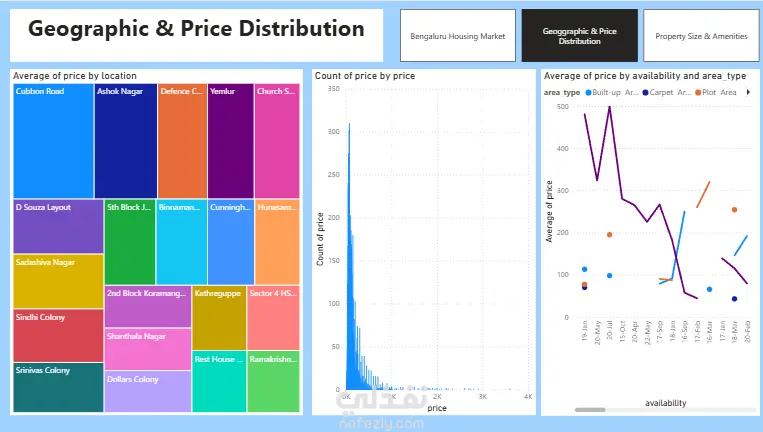The width and height of the screenshot is (763, 432).
Task: Select Dollars Colony lavender tile
Action: click(148, 392)
